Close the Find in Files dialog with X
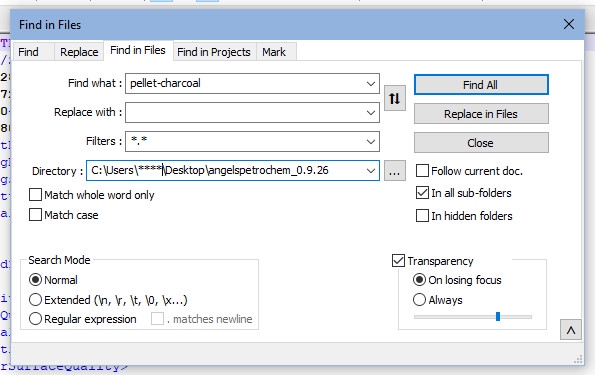Screen dimensions: 595x375 (568, 24)
